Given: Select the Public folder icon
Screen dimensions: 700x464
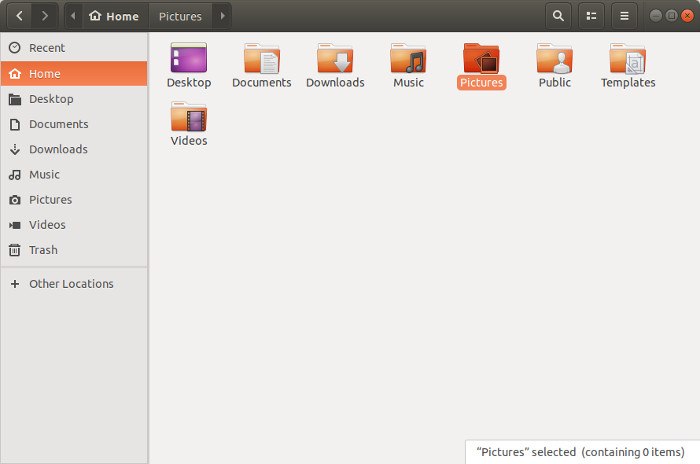Looking at the screenshot, I should pos(554,58).
